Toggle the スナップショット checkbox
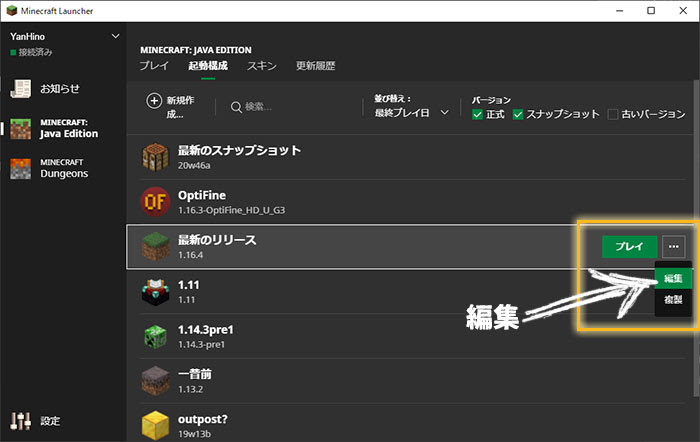 coord(518,114)
